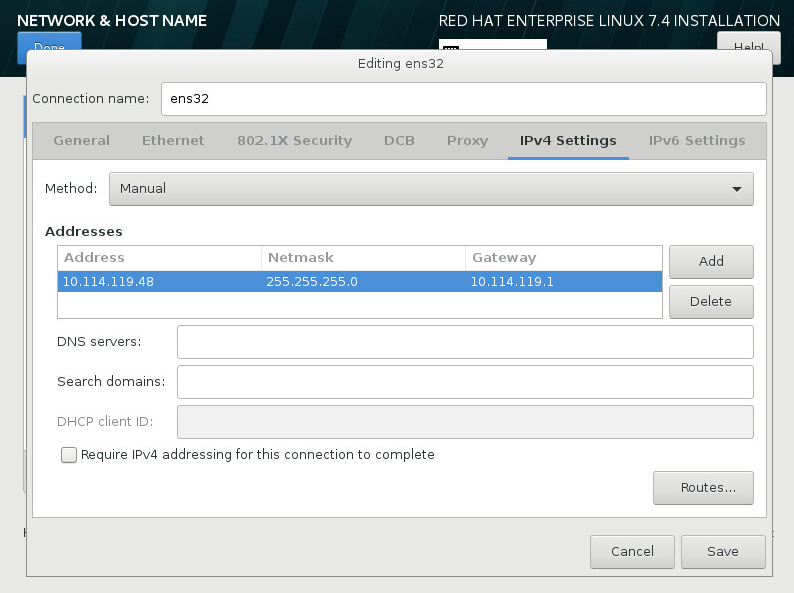Open the Method dropdown arrow

point(737,189)
